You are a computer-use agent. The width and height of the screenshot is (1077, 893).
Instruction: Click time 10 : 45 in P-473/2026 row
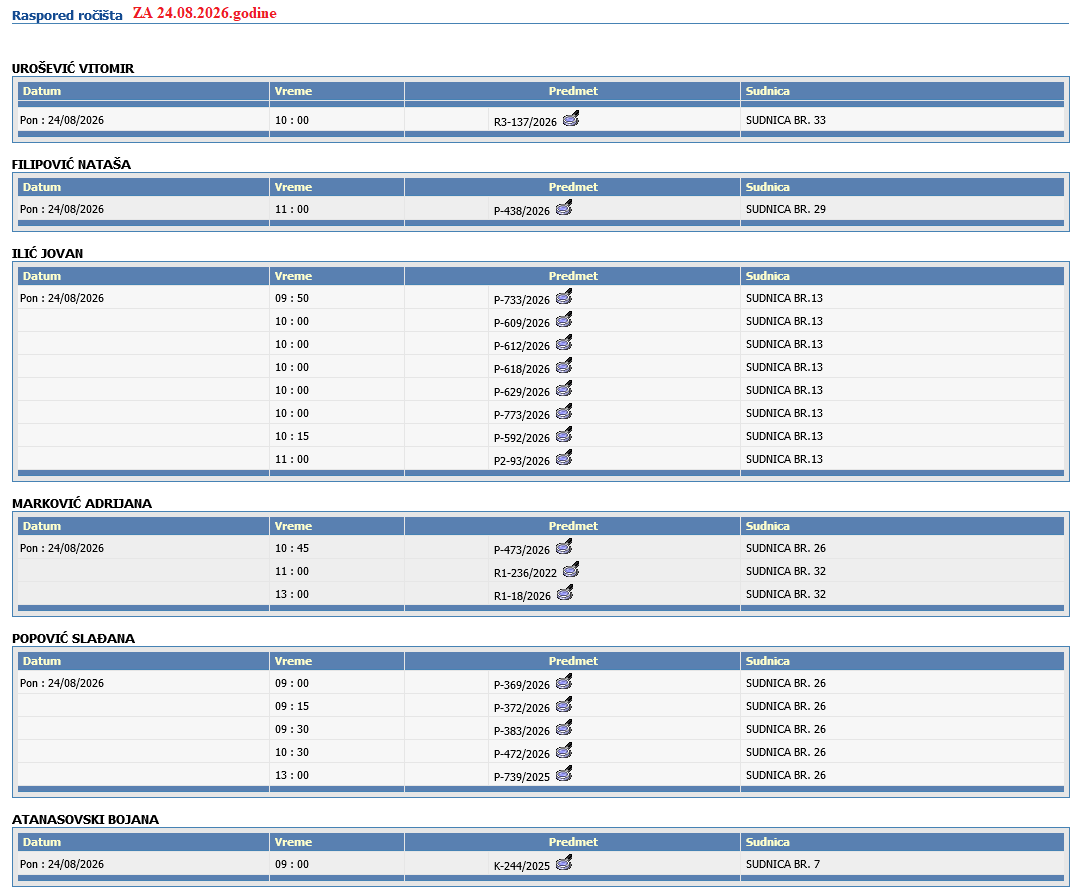292,548
